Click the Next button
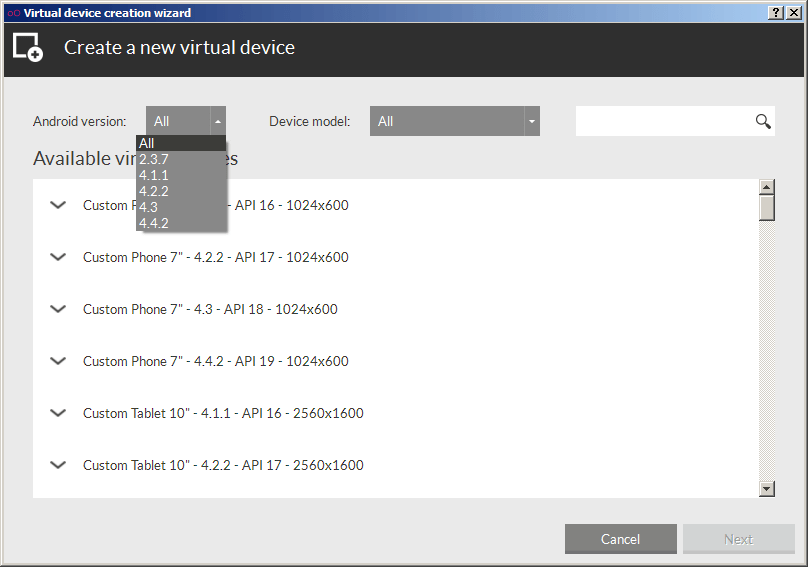Viewport: 808px width, 567px height. [x=738, y=539]
